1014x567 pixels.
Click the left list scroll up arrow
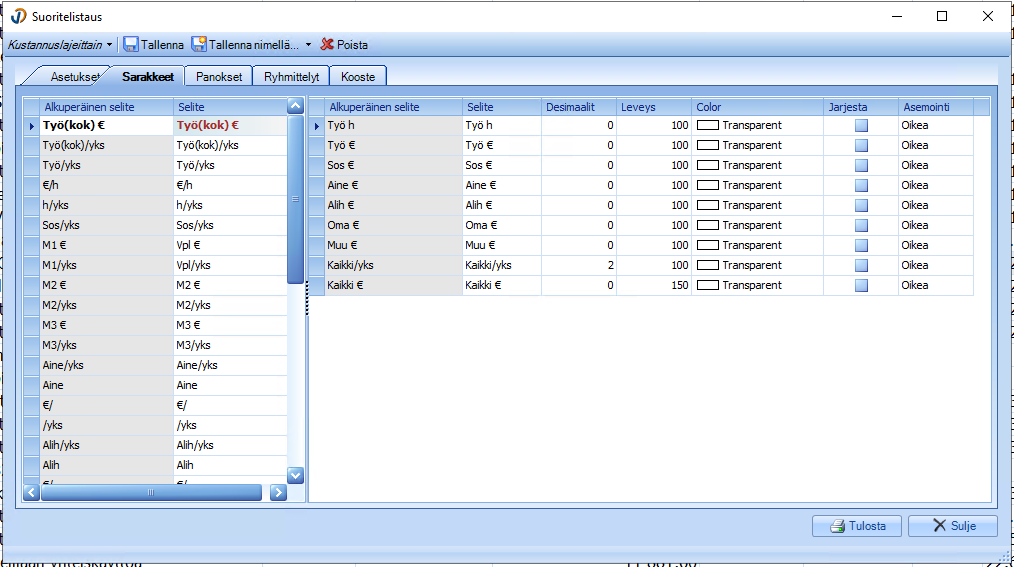pos(296,105)
